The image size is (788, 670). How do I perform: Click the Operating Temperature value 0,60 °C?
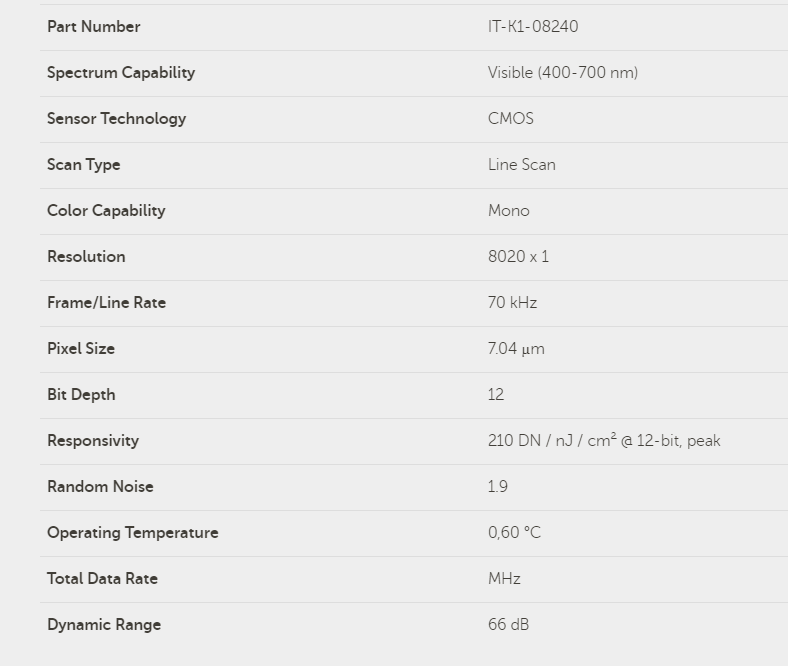point(514,533)
